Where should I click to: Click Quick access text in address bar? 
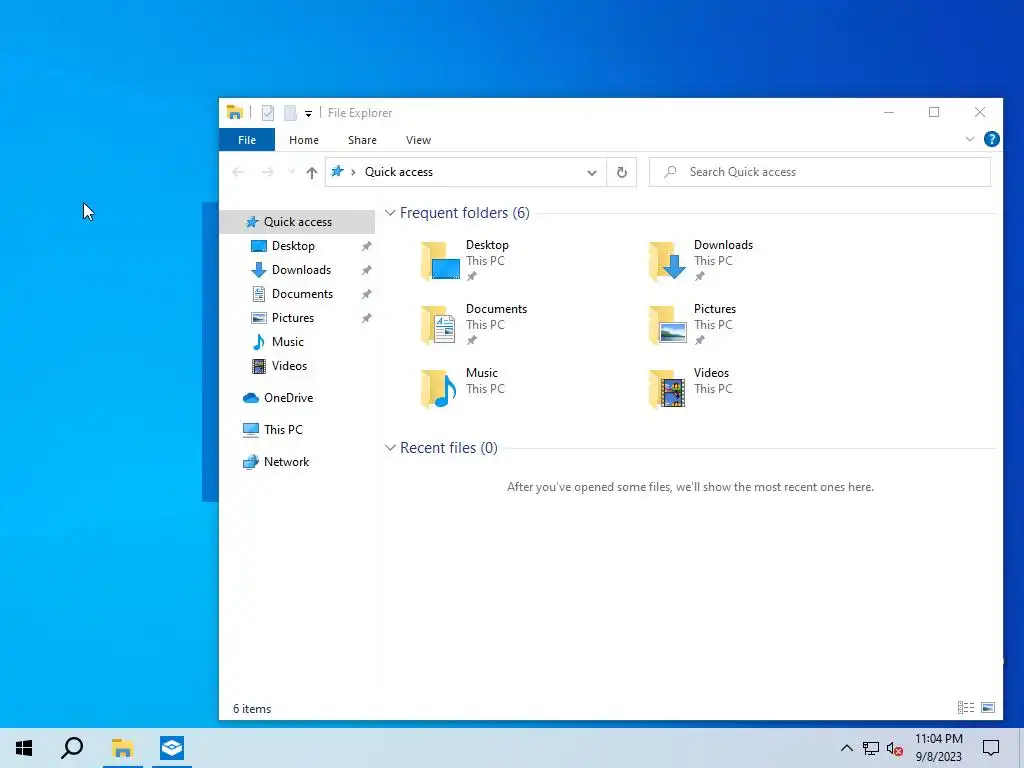398,172
